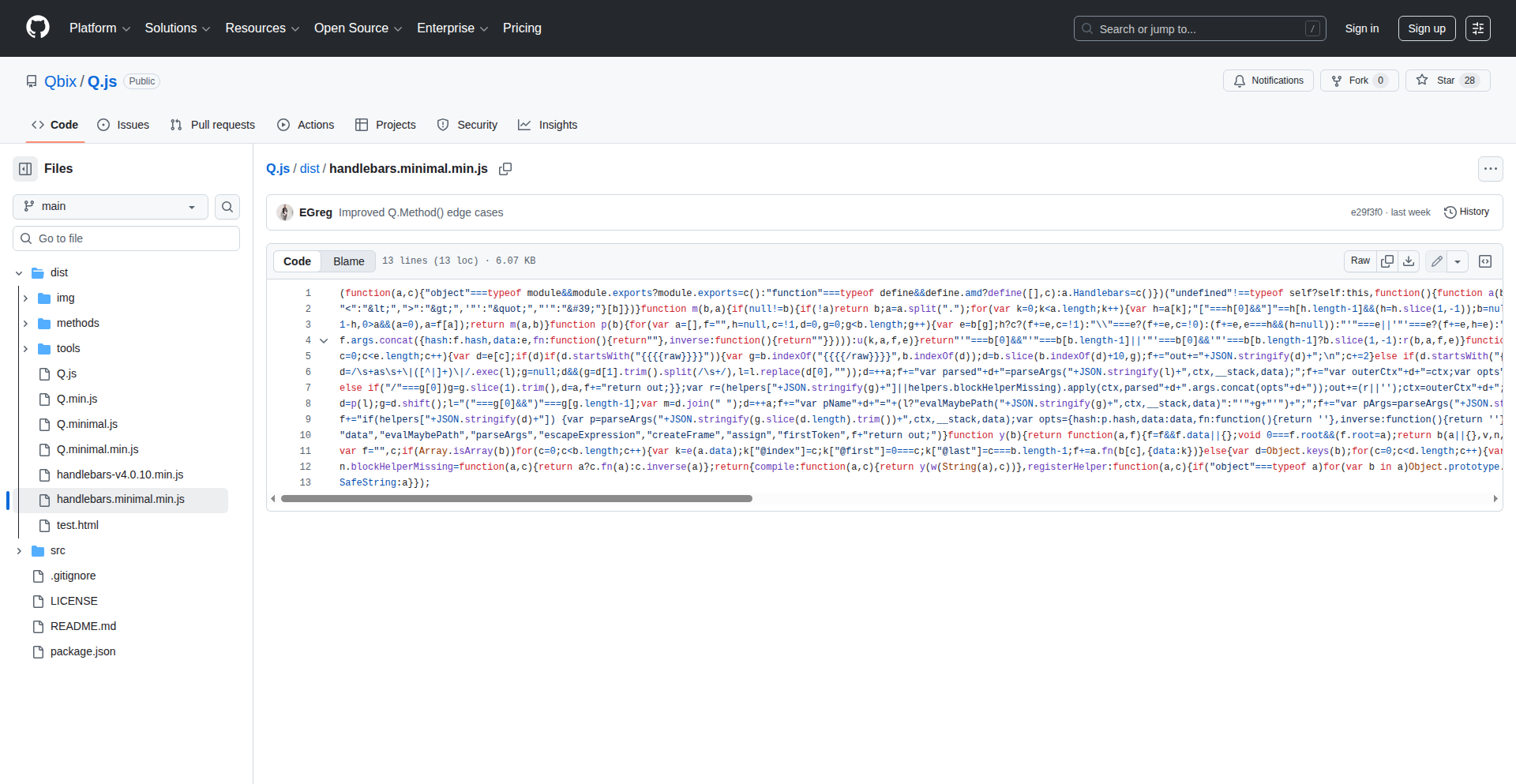Open the GitHub homepage logo

tap(38, 28)
